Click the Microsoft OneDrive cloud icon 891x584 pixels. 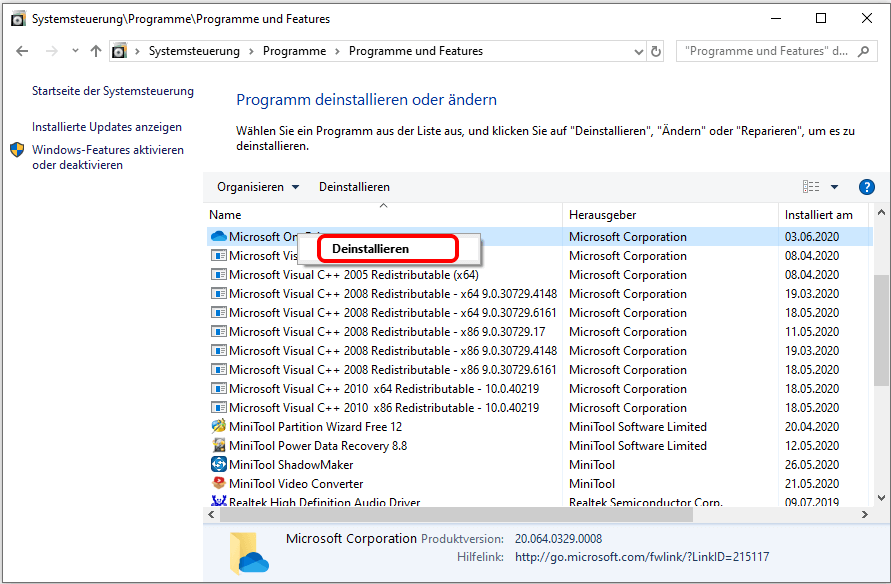218,236
